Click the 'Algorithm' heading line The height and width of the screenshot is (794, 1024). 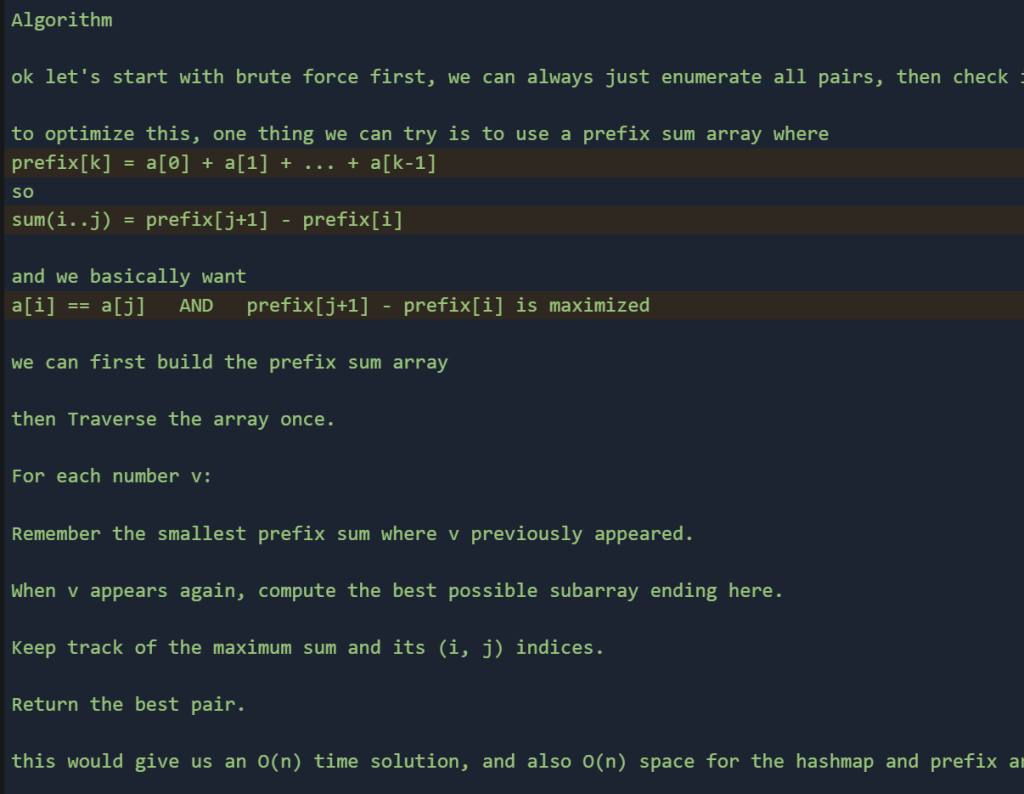coord(62,20)
